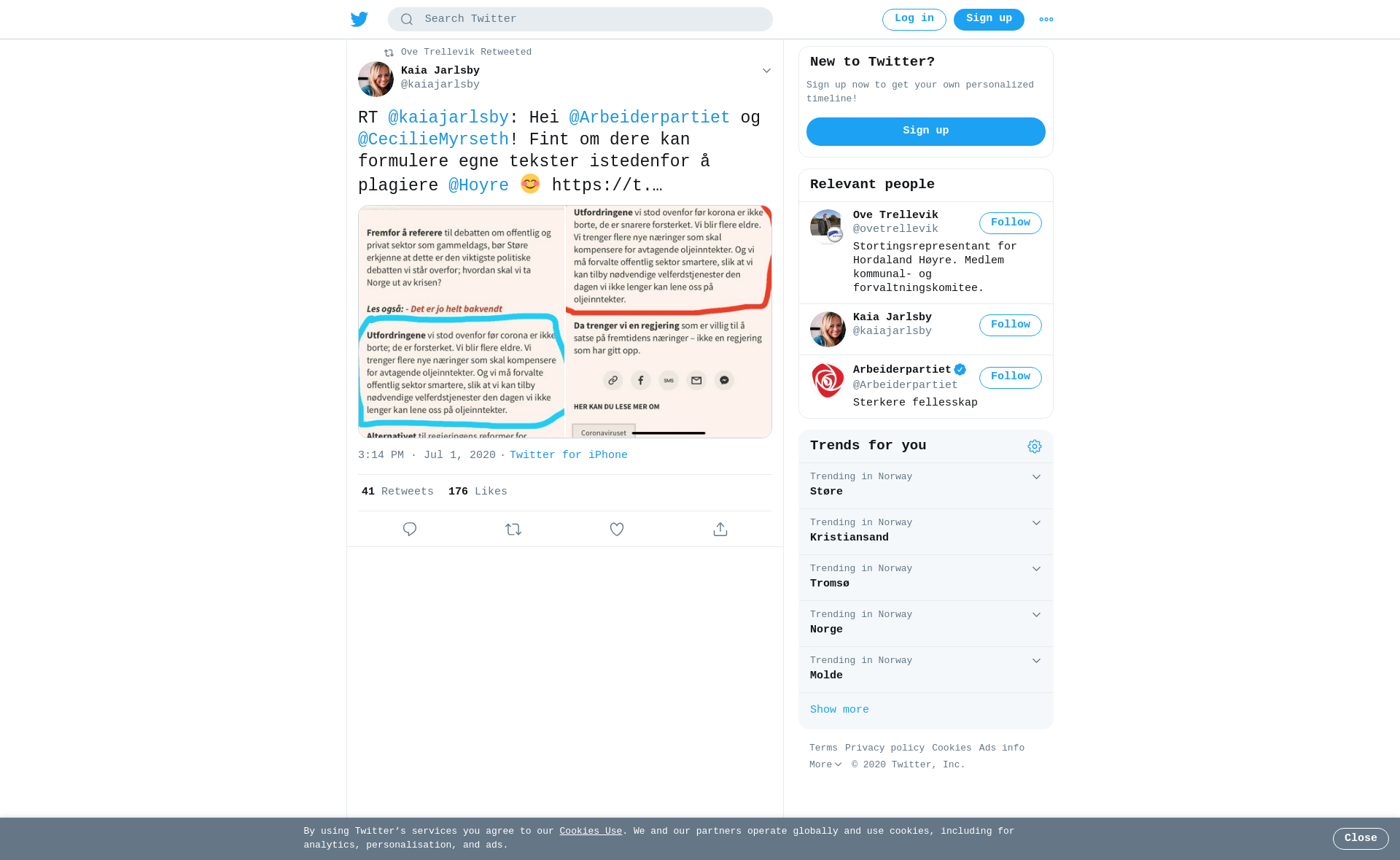Open dropdown for Støre trend
Viewport: 1400px width, 860px height.
click(1036, 477)
